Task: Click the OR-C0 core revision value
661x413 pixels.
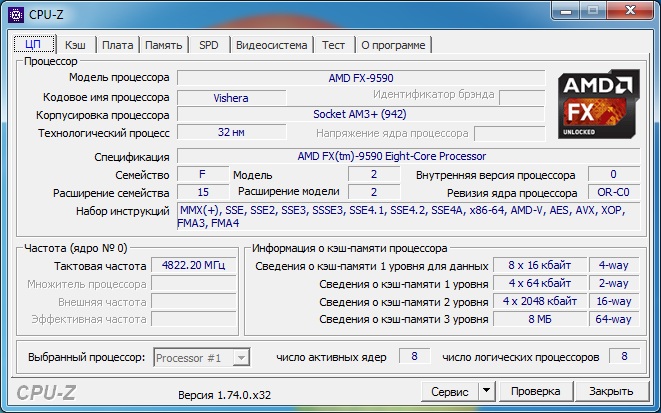Action: [x=614, y=192]
